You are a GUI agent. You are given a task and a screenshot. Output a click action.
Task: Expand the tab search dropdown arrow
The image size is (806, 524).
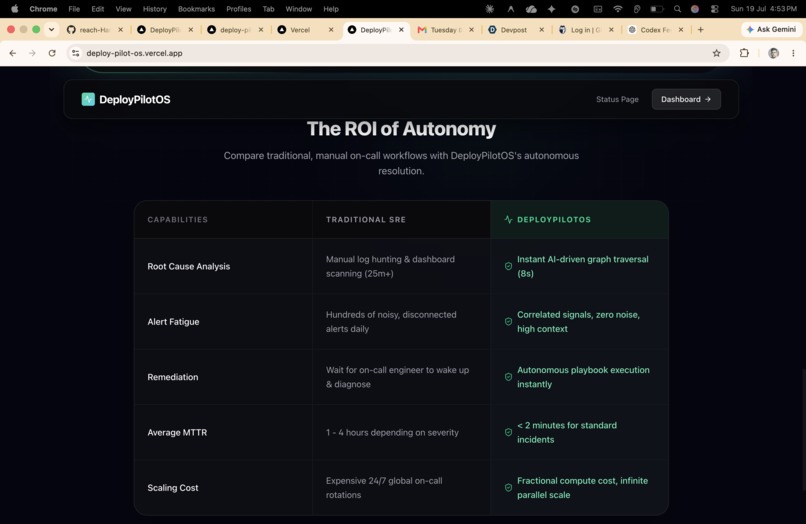(51, 29)
